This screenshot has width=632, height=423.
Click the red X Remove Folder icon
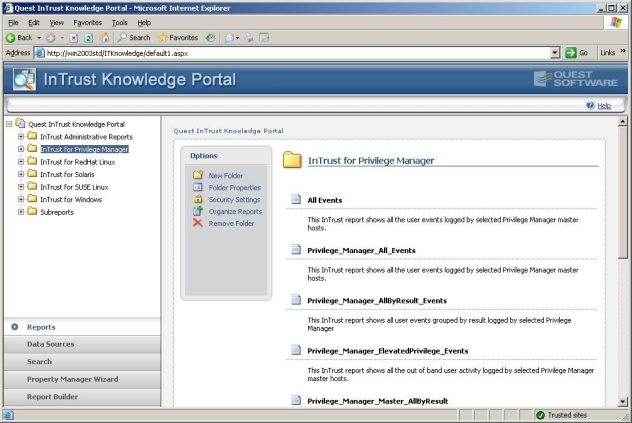[x=198, y=223]
